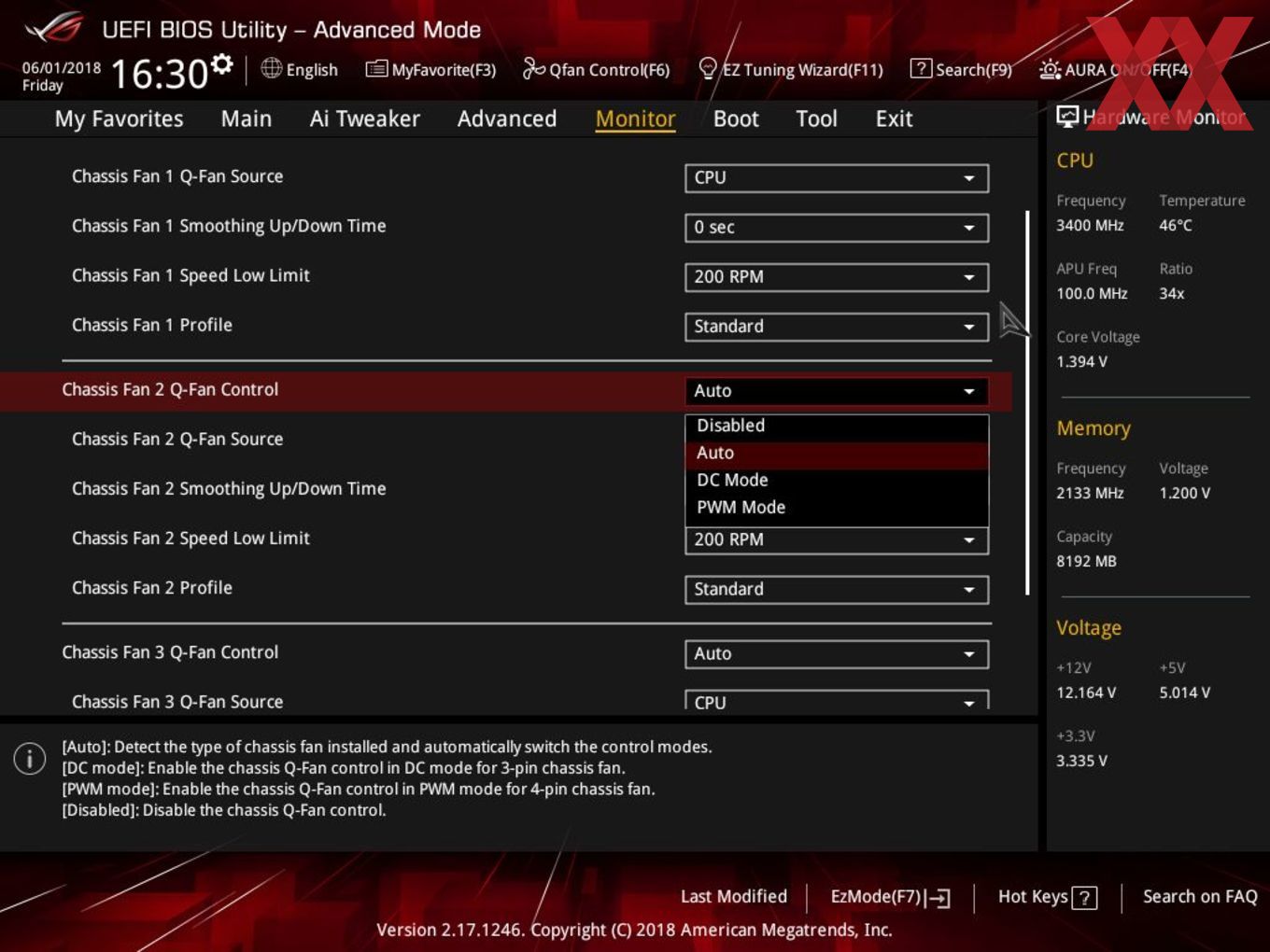This screenshot has height=952, width=1270.
Task: Click Last Modified button
Action: click(x=733, y=896)
